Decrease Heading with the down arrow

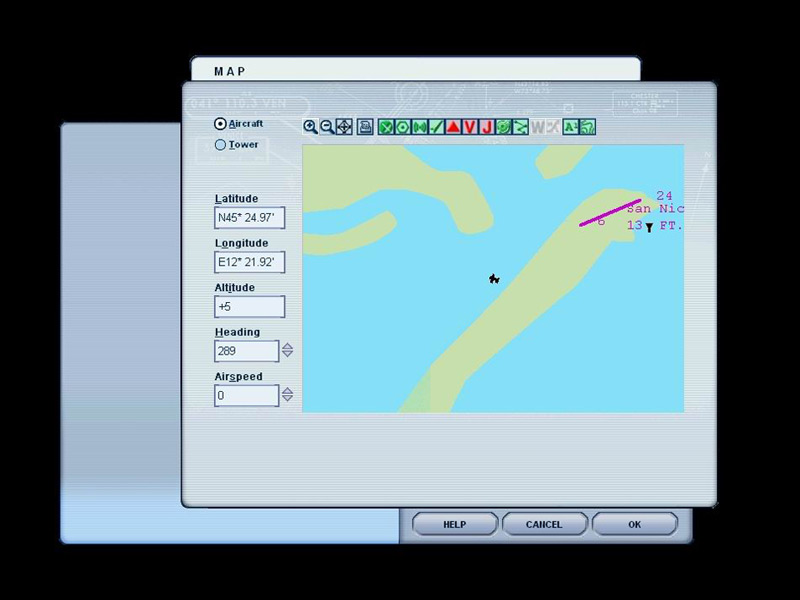[287, 354]
